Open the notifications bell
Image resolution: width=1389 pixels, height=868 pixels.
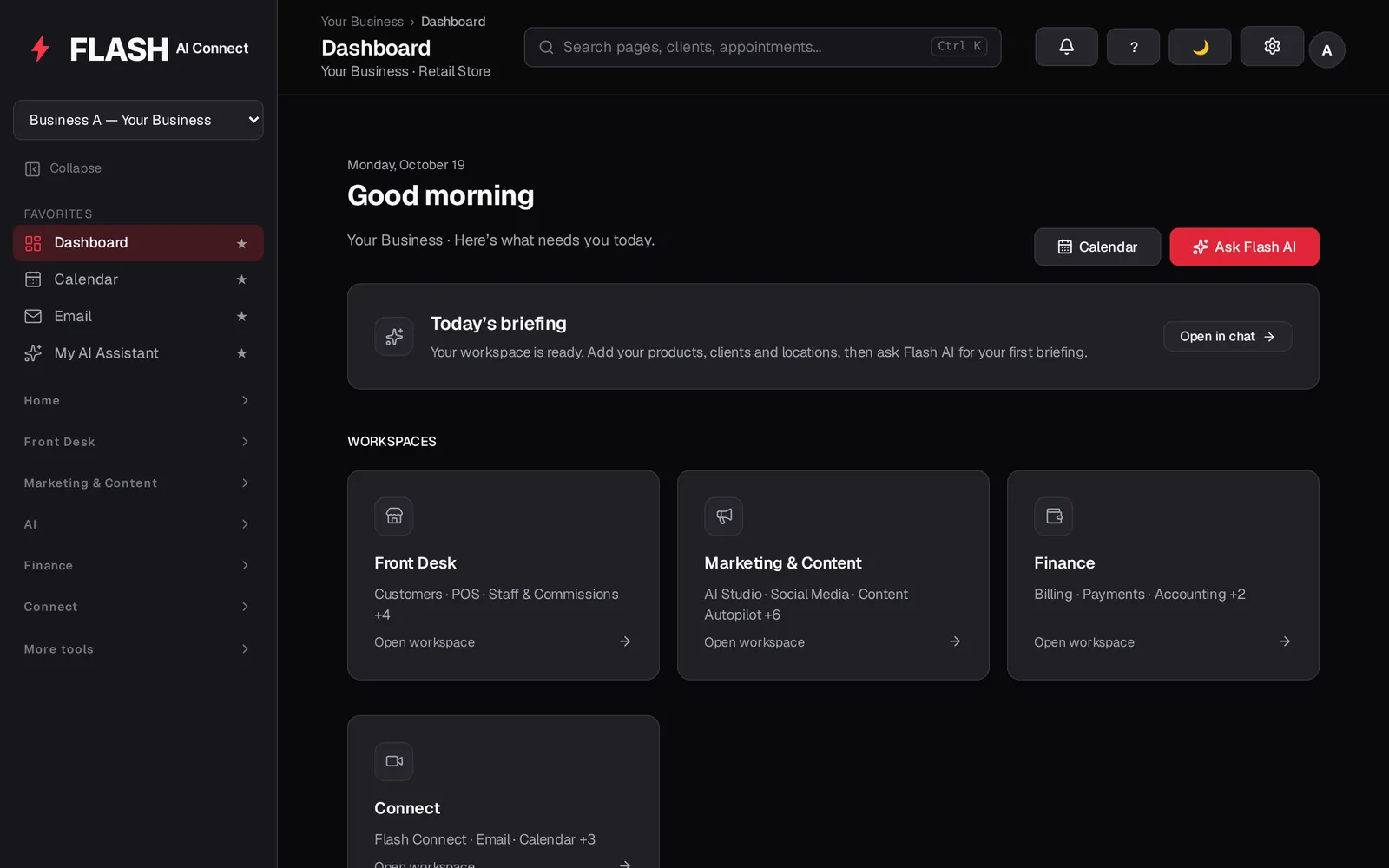tap(1066, 47)
